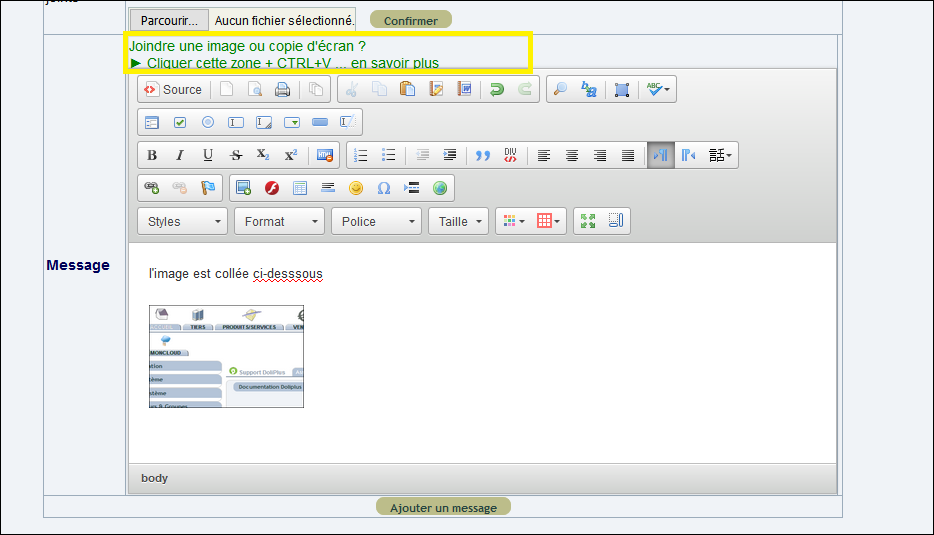
Task: Click the block quote icon
Action: point(482,155)
